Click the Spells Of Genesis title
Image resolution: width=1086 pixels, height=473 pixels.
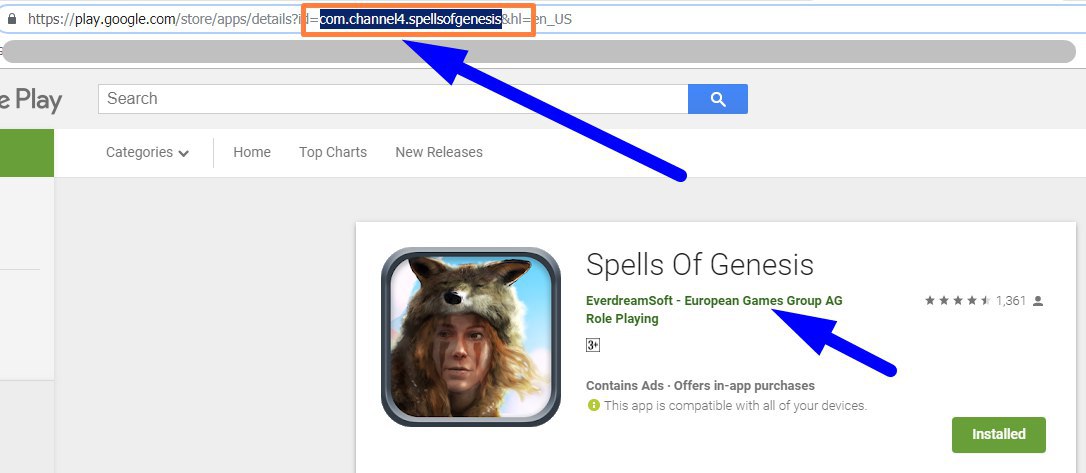[x=700, y=264]
